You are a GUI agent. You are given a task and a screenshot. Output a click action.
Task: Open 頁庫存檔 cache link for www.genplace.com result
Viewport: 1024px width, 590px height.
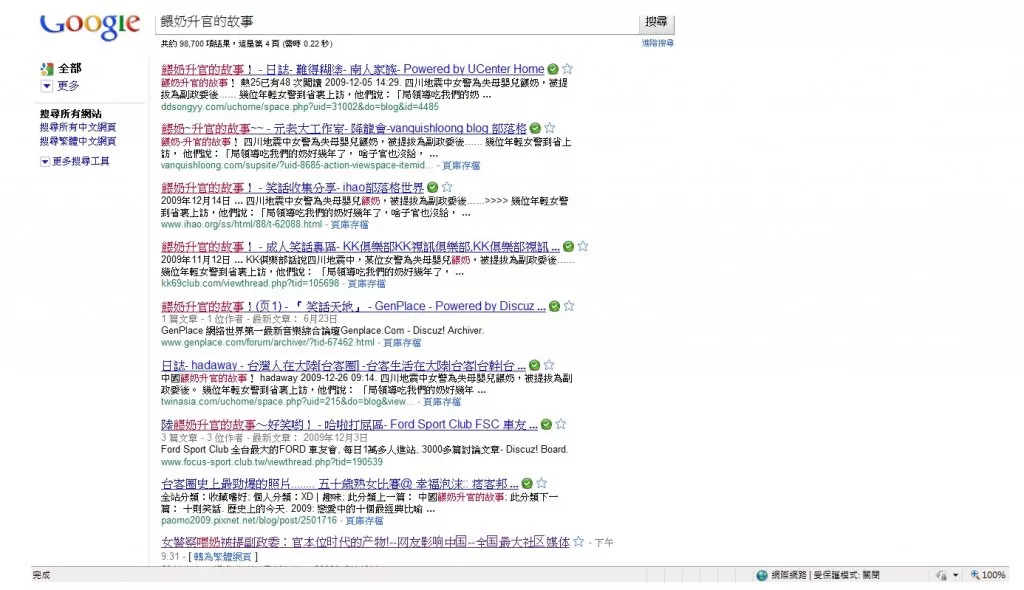point(402,343)
